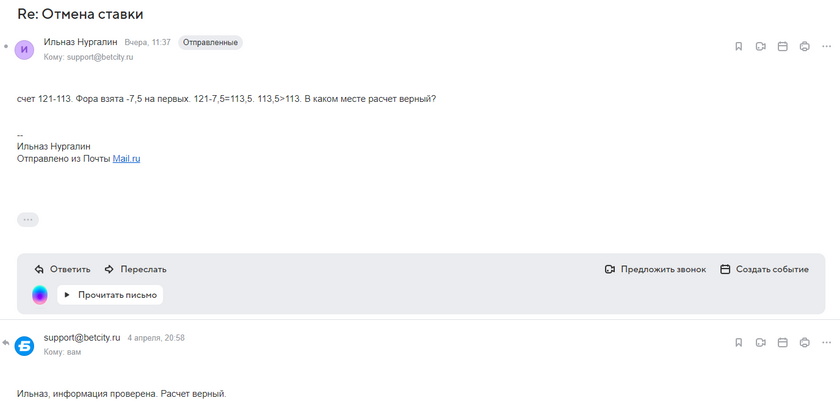Open calendar icon on betcity email
Image resolution: width=840 pixels, height=414 pixels.
tap(782, 342)
